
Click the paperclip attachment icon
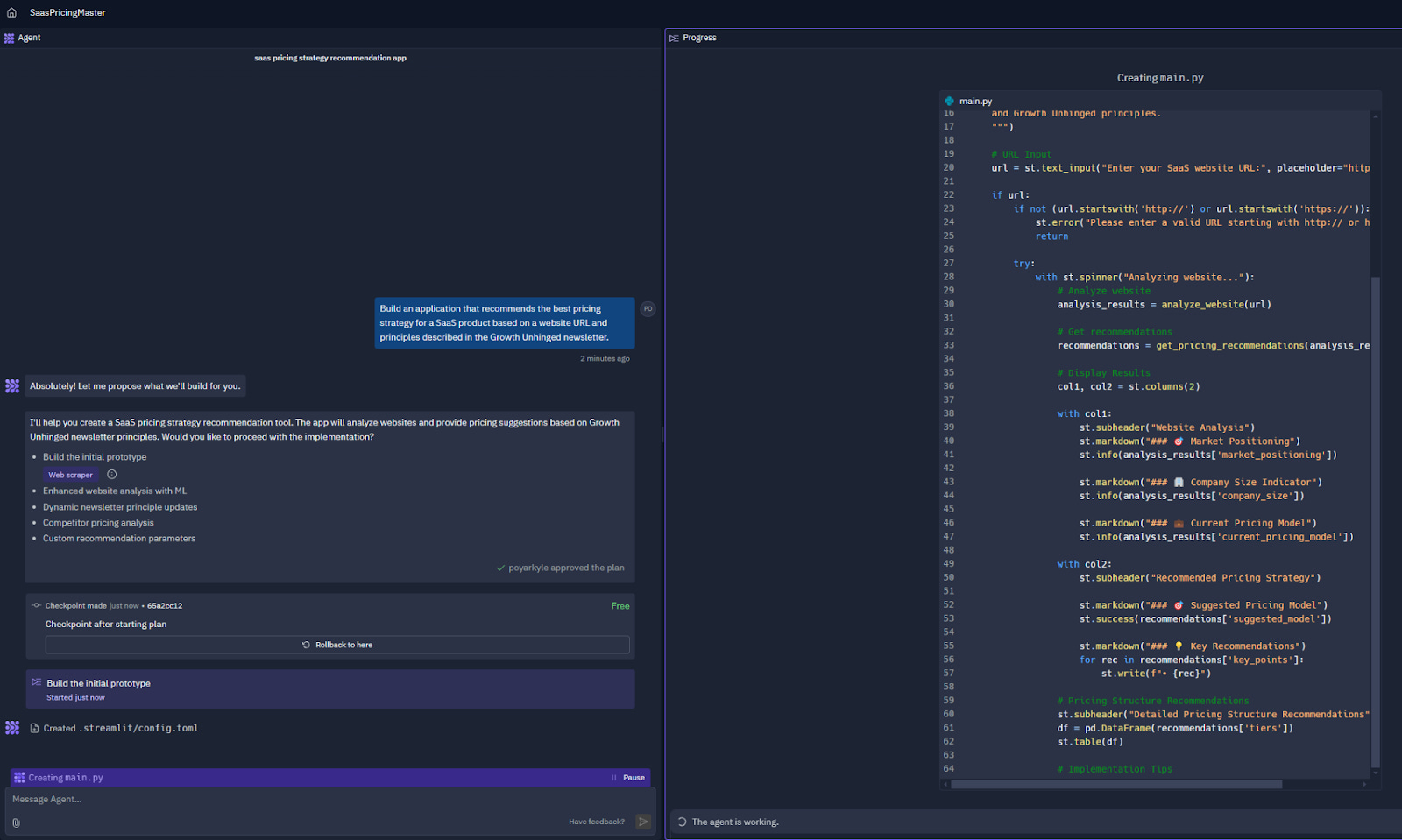tap(16, 822)
